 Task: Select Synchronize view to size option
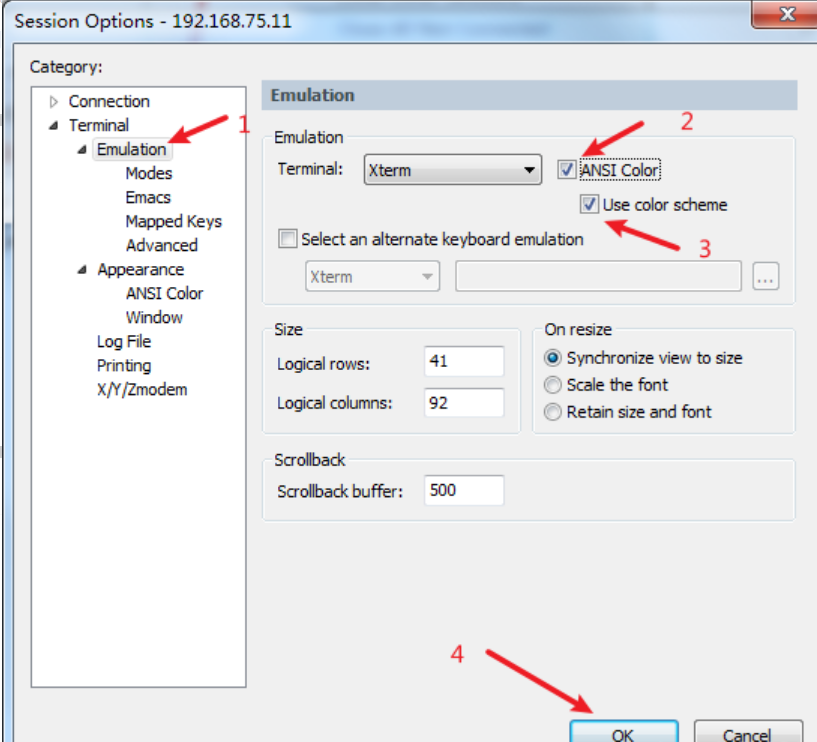pyautogui.click(x=552, y=358)
